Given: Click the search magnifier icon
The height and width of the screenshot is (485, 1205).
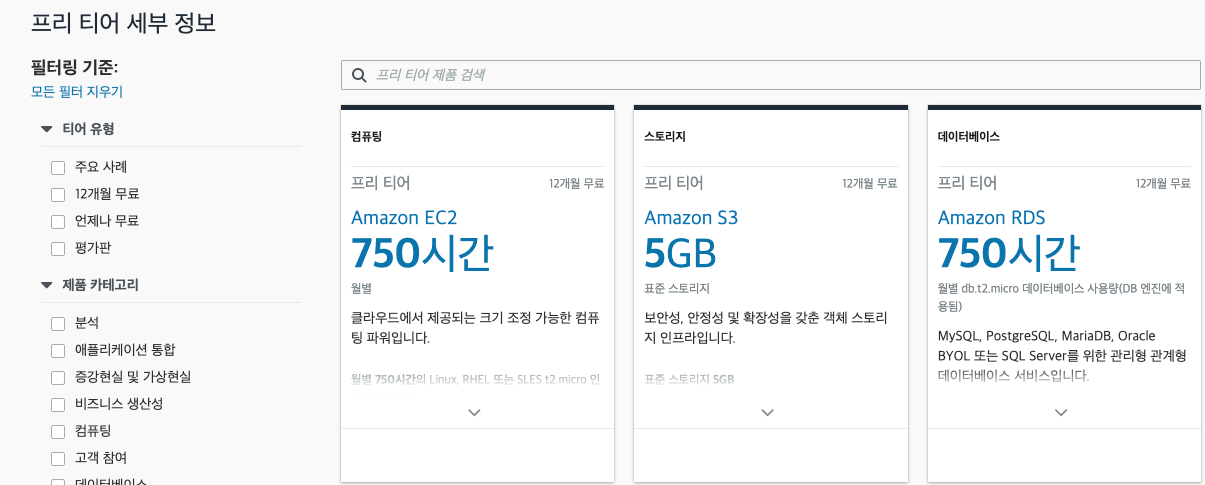Looking at the screenshot, I should coord(359,75).
